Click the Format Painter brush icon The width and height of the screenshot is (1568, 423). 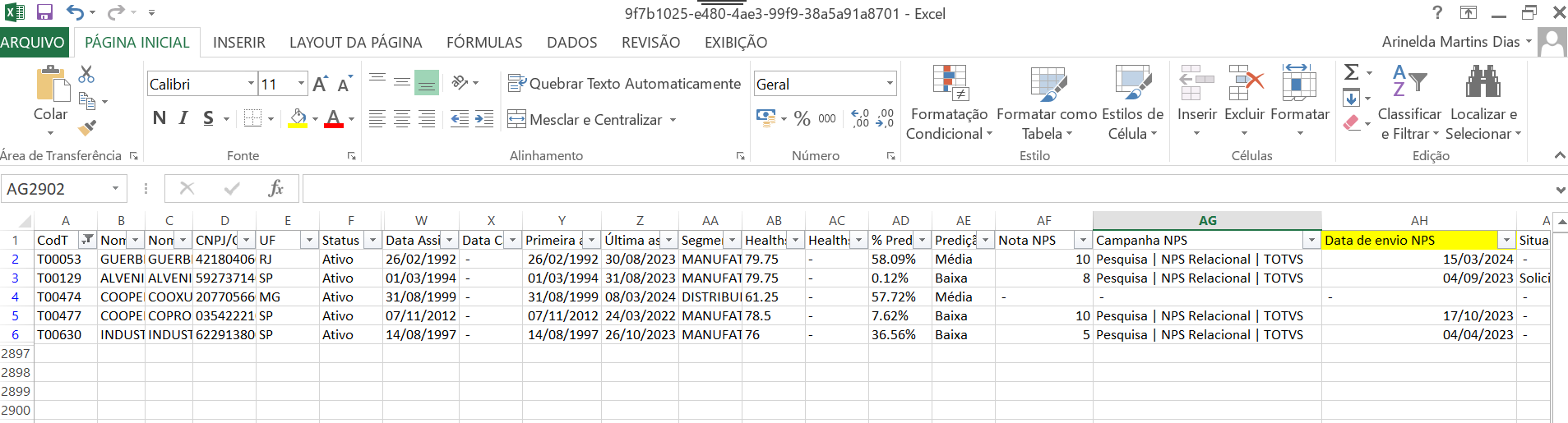coord(86,127)
